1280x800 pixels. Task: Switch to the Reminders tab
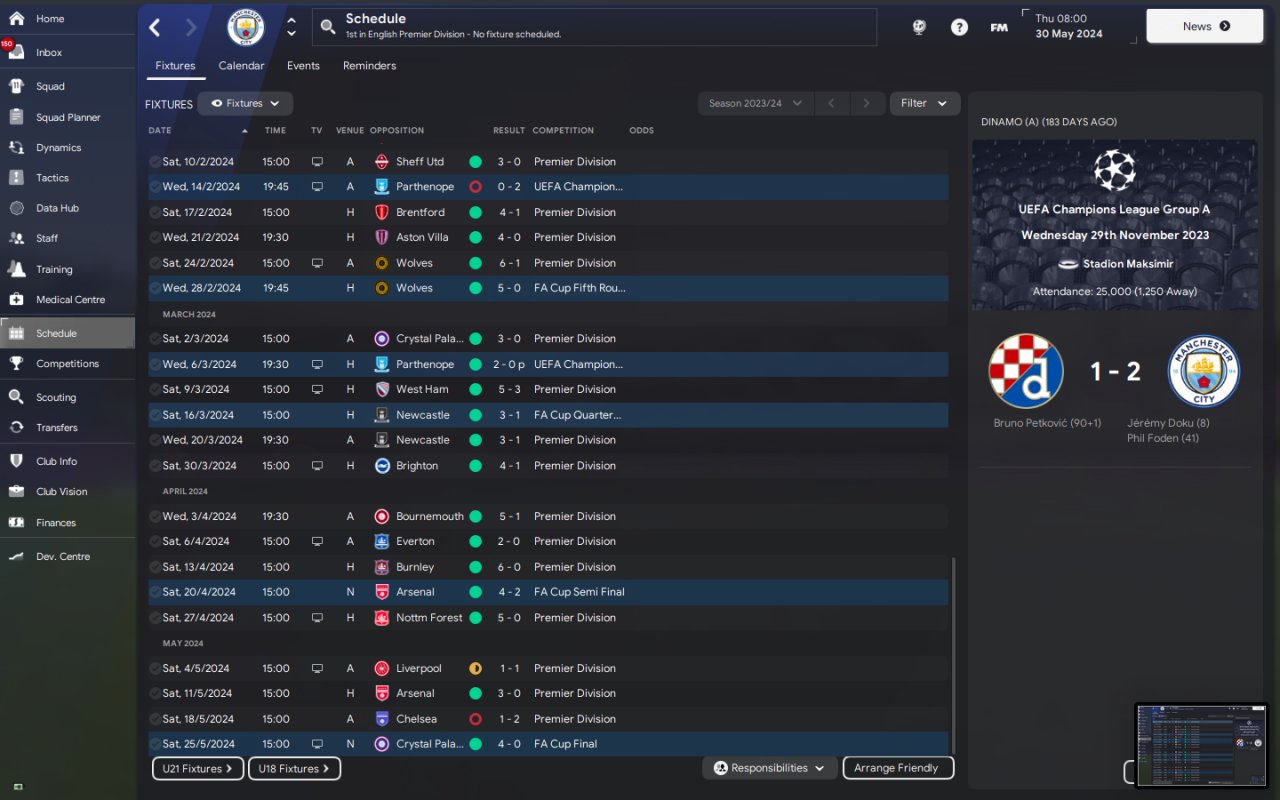tap(370, 66)
